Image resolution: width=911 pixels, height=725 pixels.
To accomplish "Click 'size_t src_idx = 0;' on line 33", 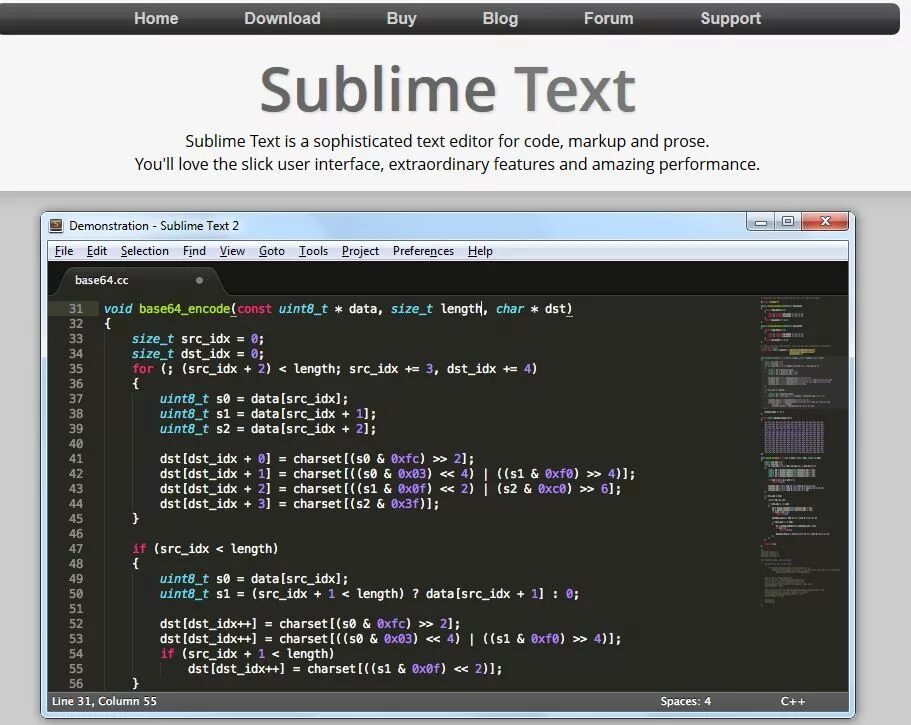I will [198, 339].
